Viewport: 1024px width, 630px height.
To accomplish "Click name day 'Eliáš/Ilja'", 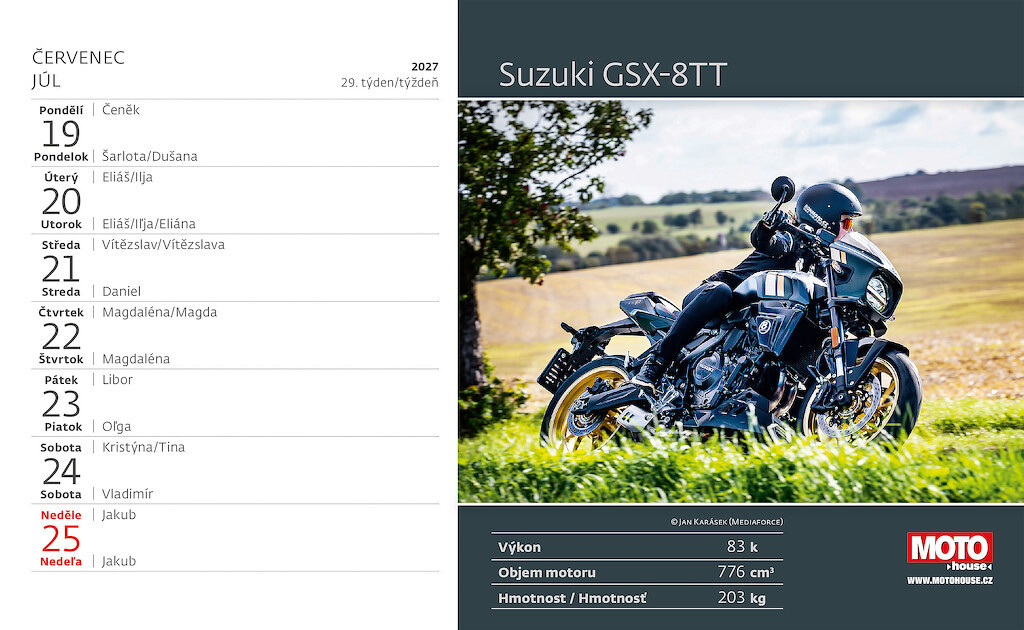I will pyautogui.click(x=127, y=177).
